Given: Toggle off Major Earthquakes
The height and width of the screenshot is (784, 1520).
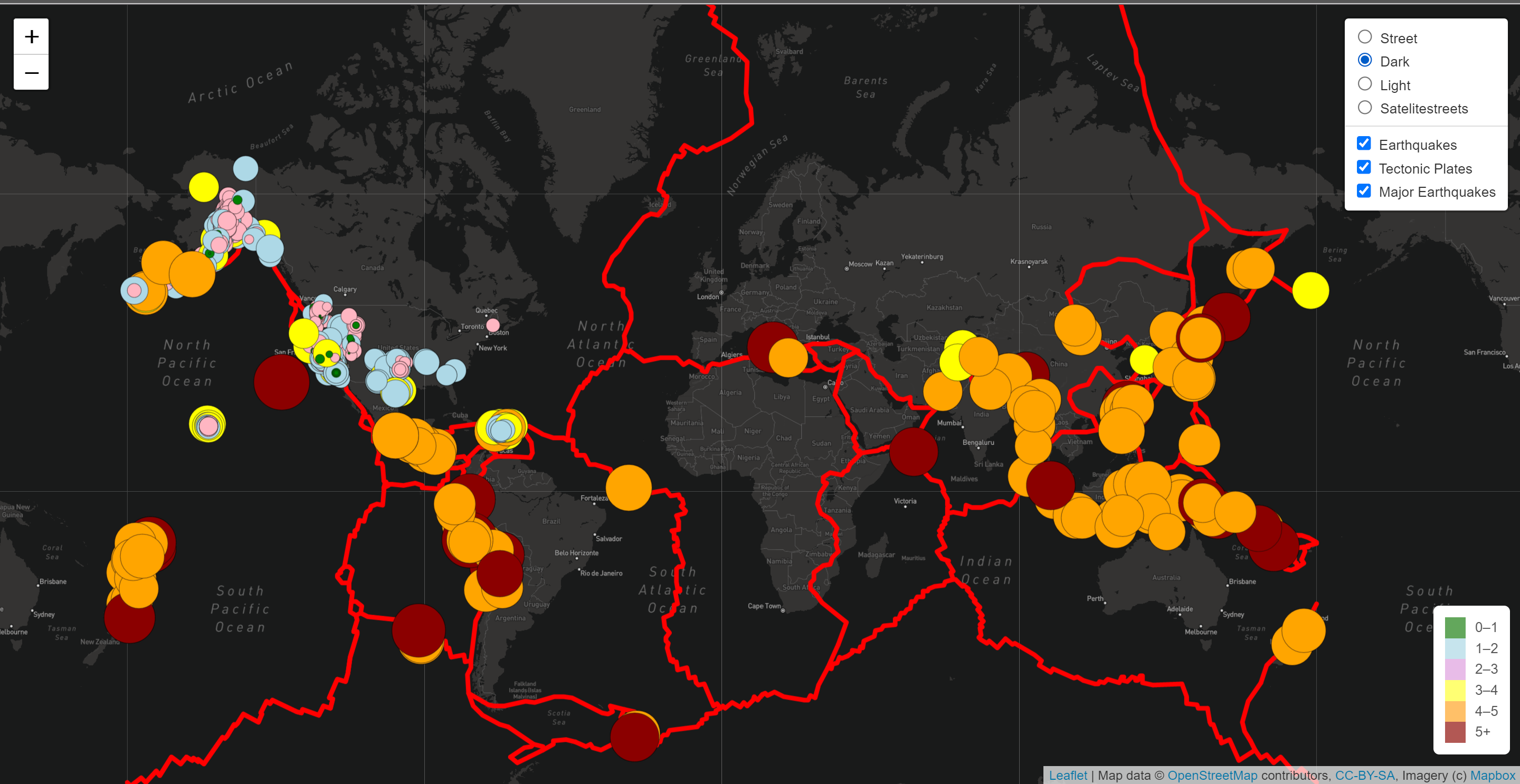Looking at the screenshot, I should 1363,190.
